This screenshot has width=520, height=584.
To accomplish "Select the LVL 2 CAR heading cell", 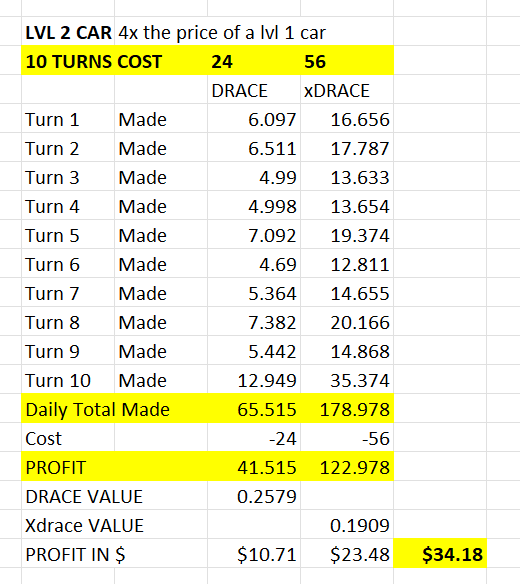I will [68, 33].
